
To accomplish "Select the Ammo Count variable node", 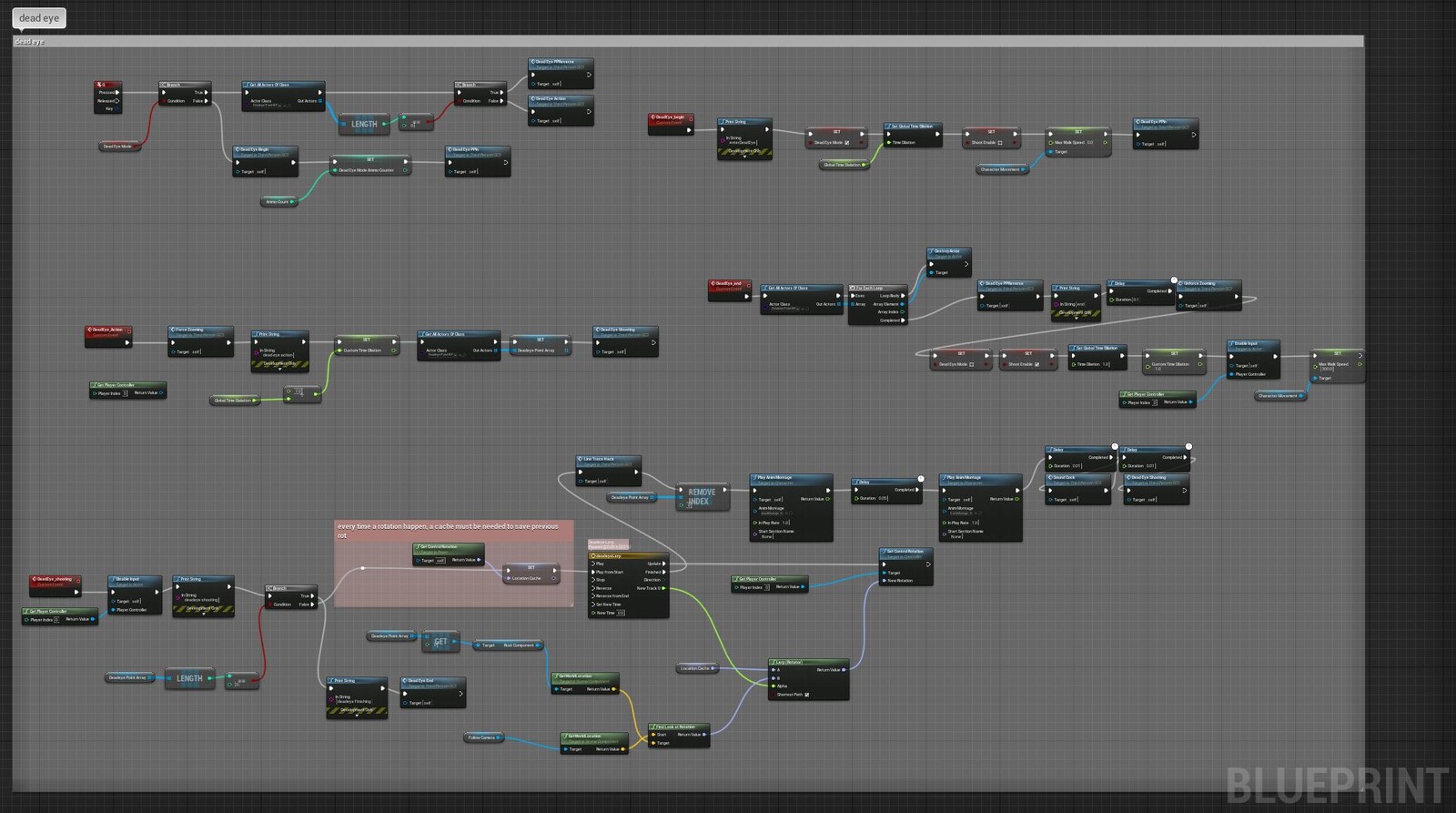I will pos(279,201).
